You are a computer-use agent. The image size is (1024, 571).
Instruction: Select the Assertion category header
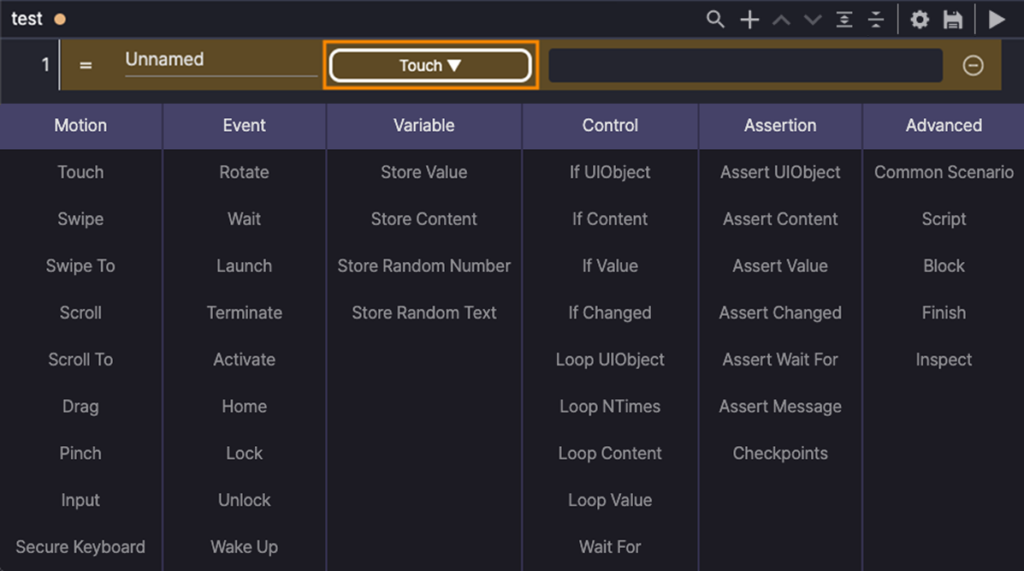point(780,125)
